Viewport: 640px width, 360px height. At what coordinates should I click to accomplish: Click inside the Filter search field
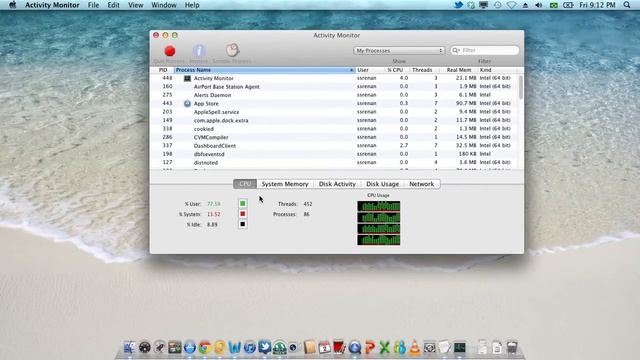coord(484,50)
